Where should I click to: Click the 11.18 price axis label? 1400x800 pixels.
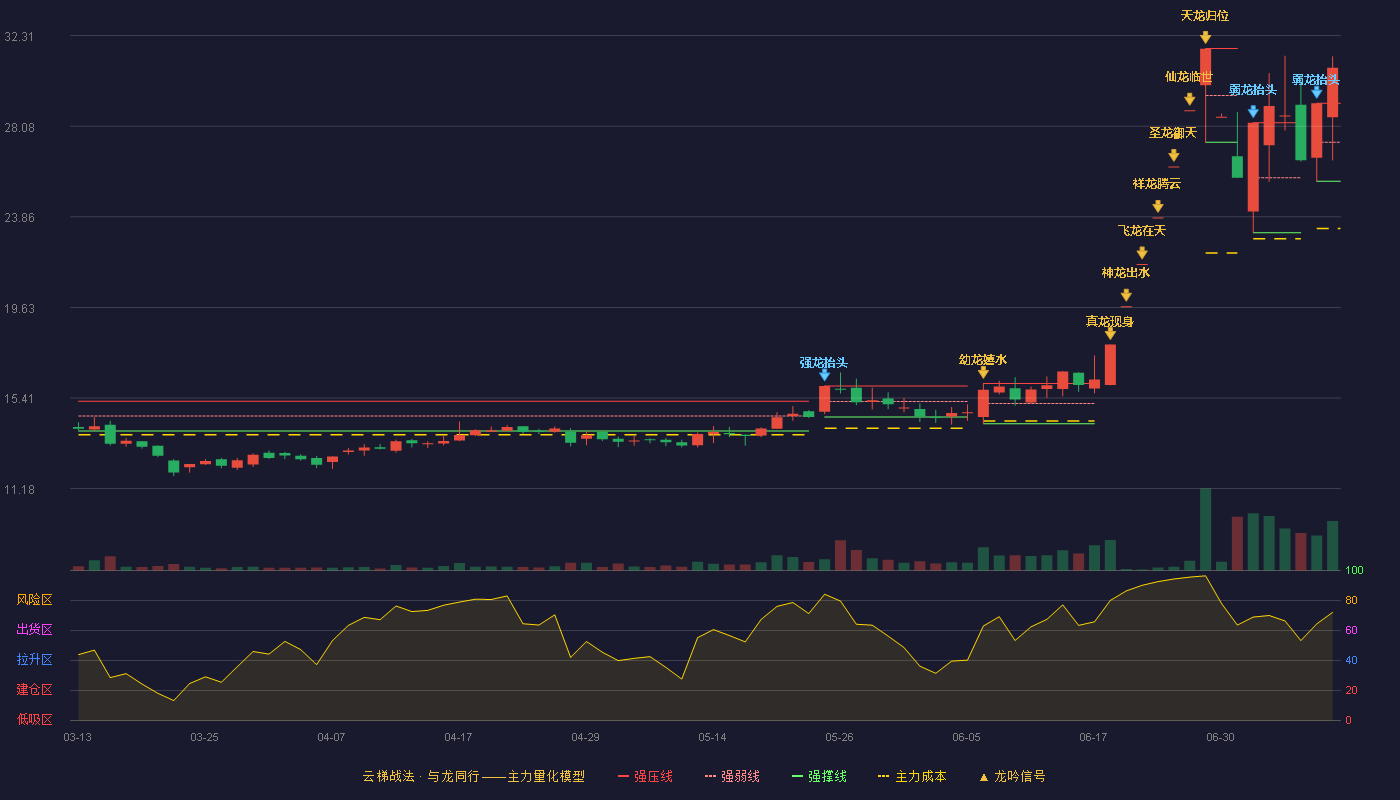tap(19, 490)
